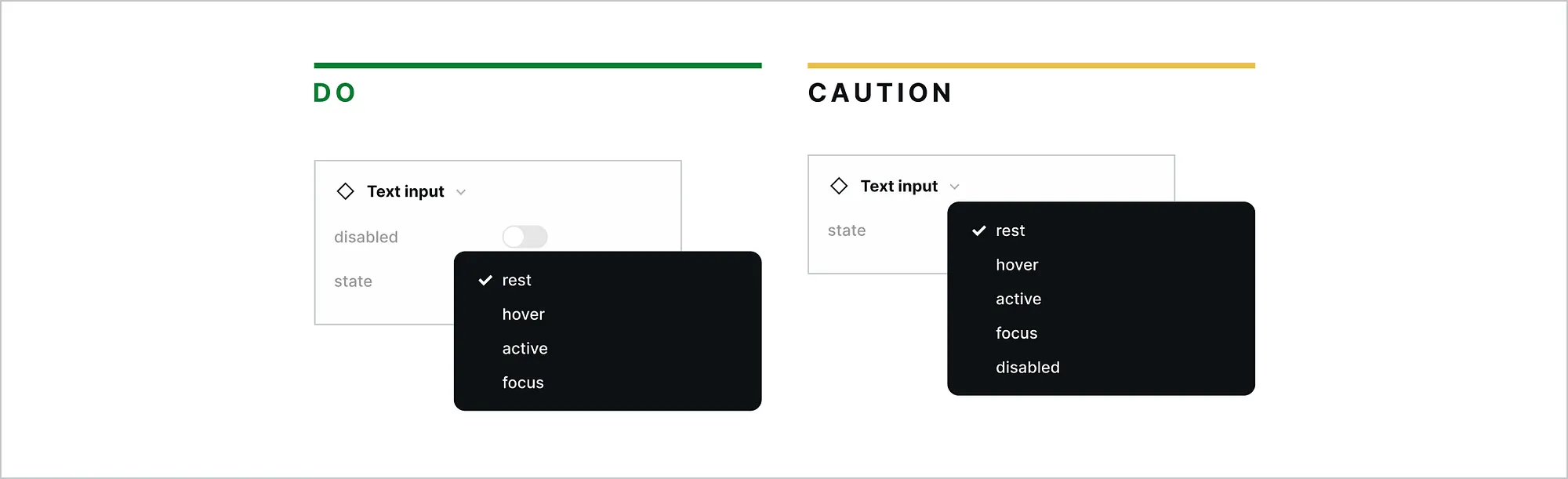This screenshot has height=479, width=1568.
Task: Select disabled in the CAUTION state menu
Action: click(x=1027, y=368)
